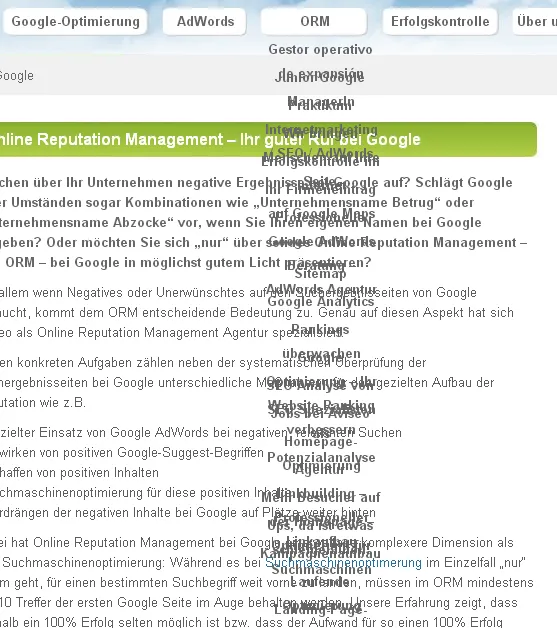Select the AdWords navigation tab
Image resolution: width=557 pixels, height=628 pixels.
click(x=205, y=21)
